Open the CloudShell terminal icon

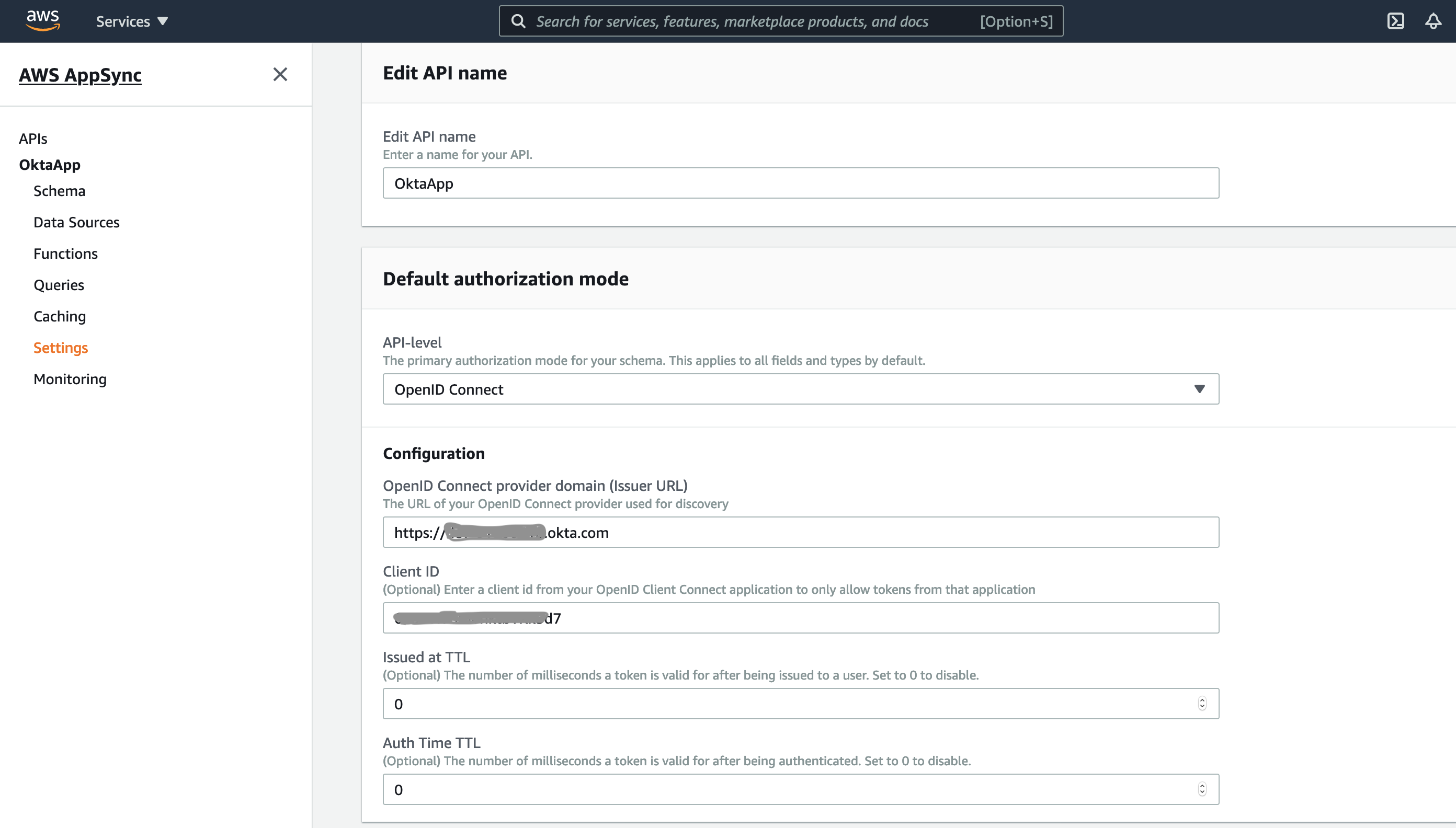click(1395, 21)
